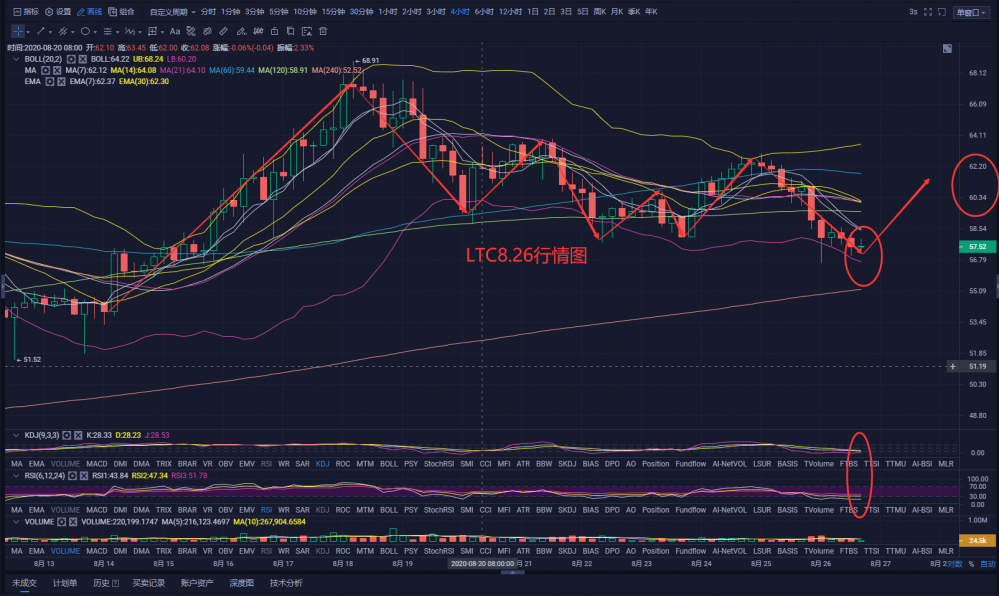Screen dimensions: 999x596
Task: Select the wave pattern tool
Action: point(130,31)
